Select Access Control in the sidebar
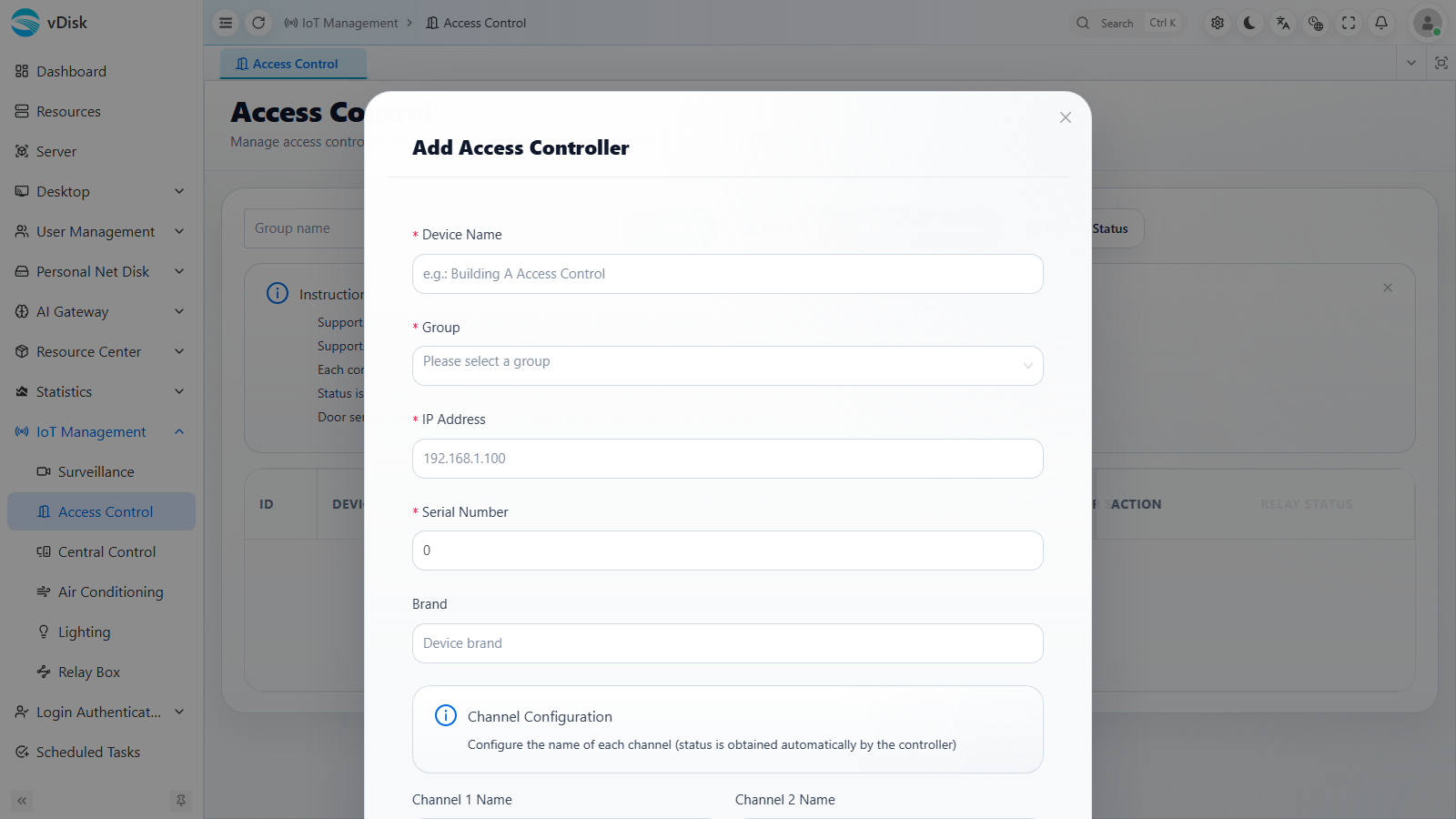1456x819 pixels. [x=101, y=511]
